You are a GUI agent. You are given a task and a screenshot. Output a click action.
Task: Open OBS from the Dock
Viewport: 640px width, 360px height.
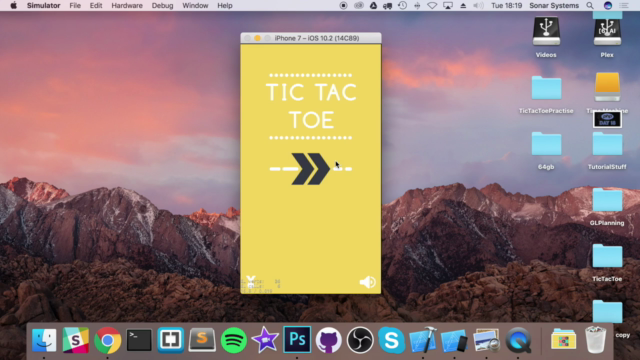pos(360,340)
